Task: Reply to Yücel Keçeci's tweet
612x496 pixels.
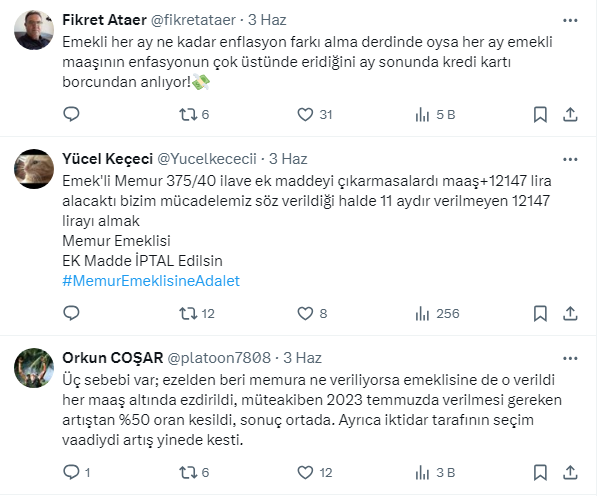Action: [x=71, y=313]
